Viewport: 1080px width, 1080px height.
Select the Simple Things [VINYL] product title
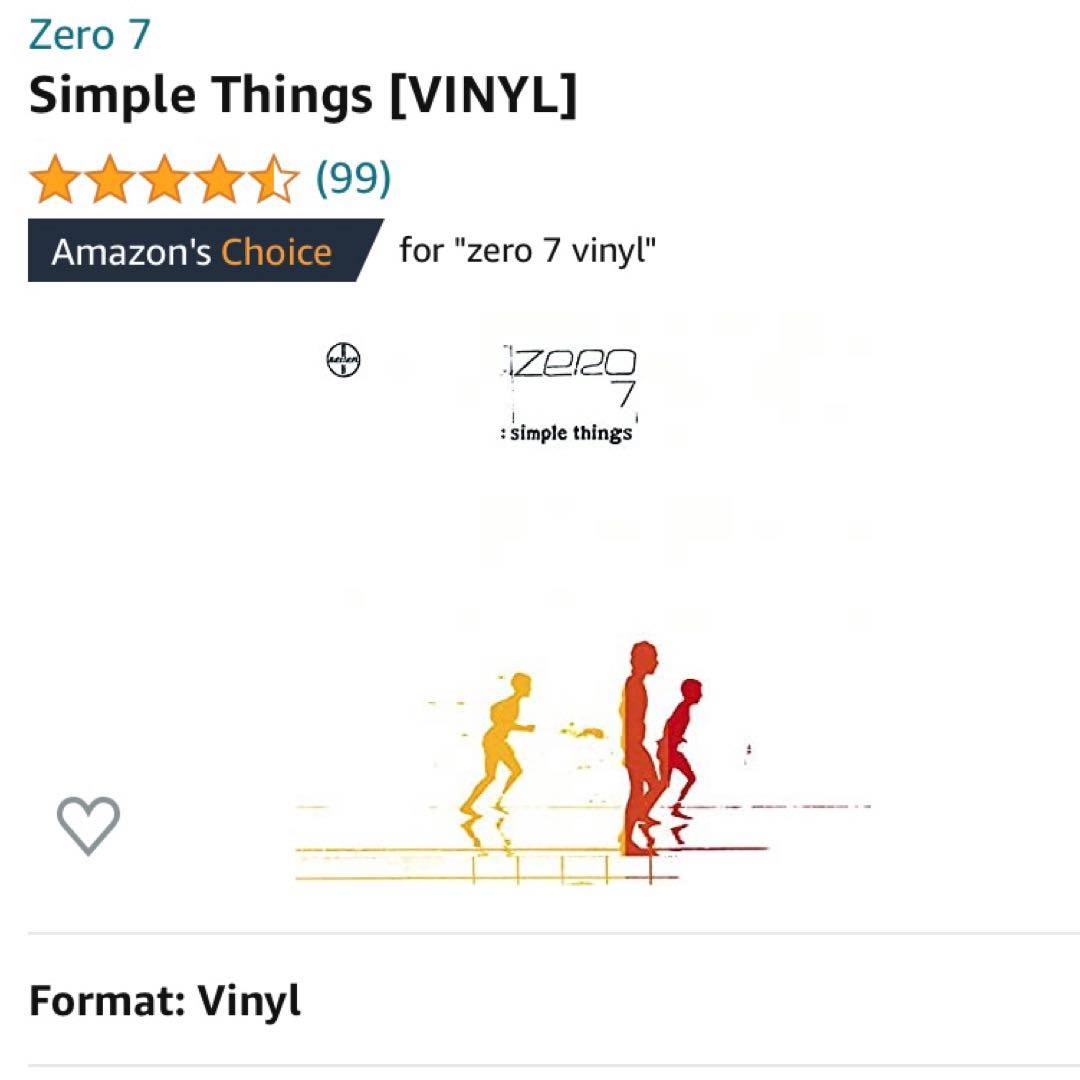click(x=303, y=95)
